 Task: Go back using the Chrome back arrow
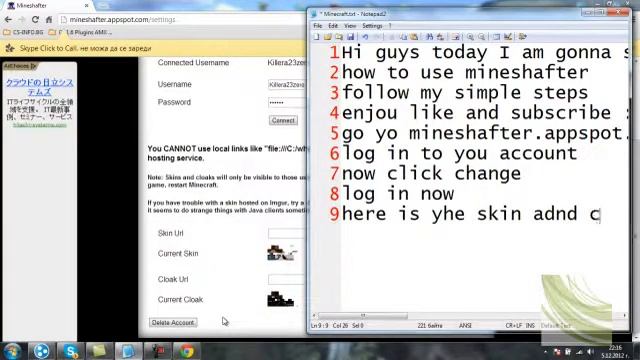tap(8, 20)
